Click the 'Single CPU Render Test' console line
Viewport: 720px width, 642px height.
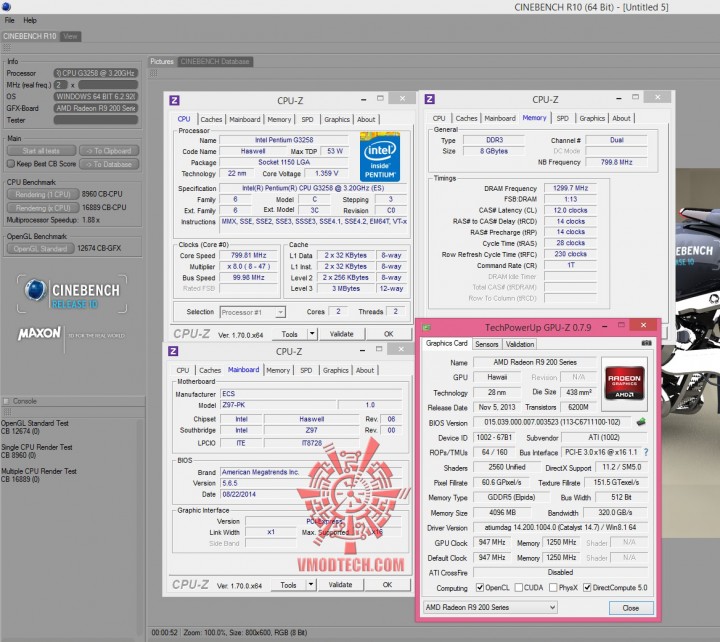37,447
